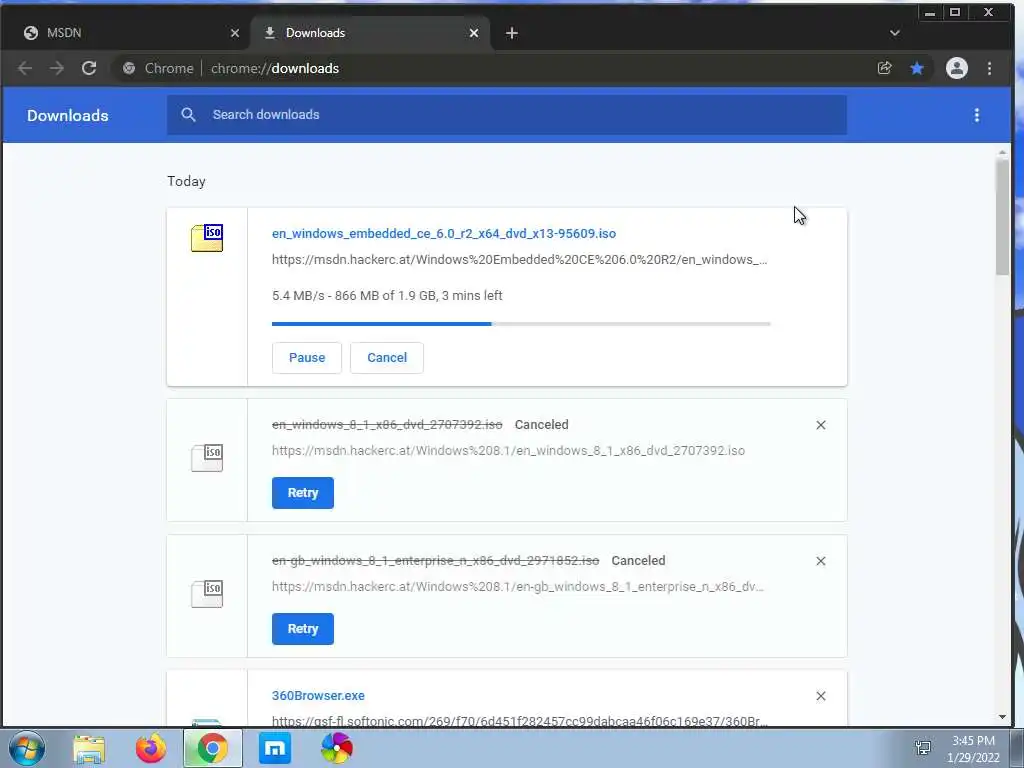The image size is (1024, 768).
Task: Click the scrollbar up arrow
Action: click(1002, 153)
